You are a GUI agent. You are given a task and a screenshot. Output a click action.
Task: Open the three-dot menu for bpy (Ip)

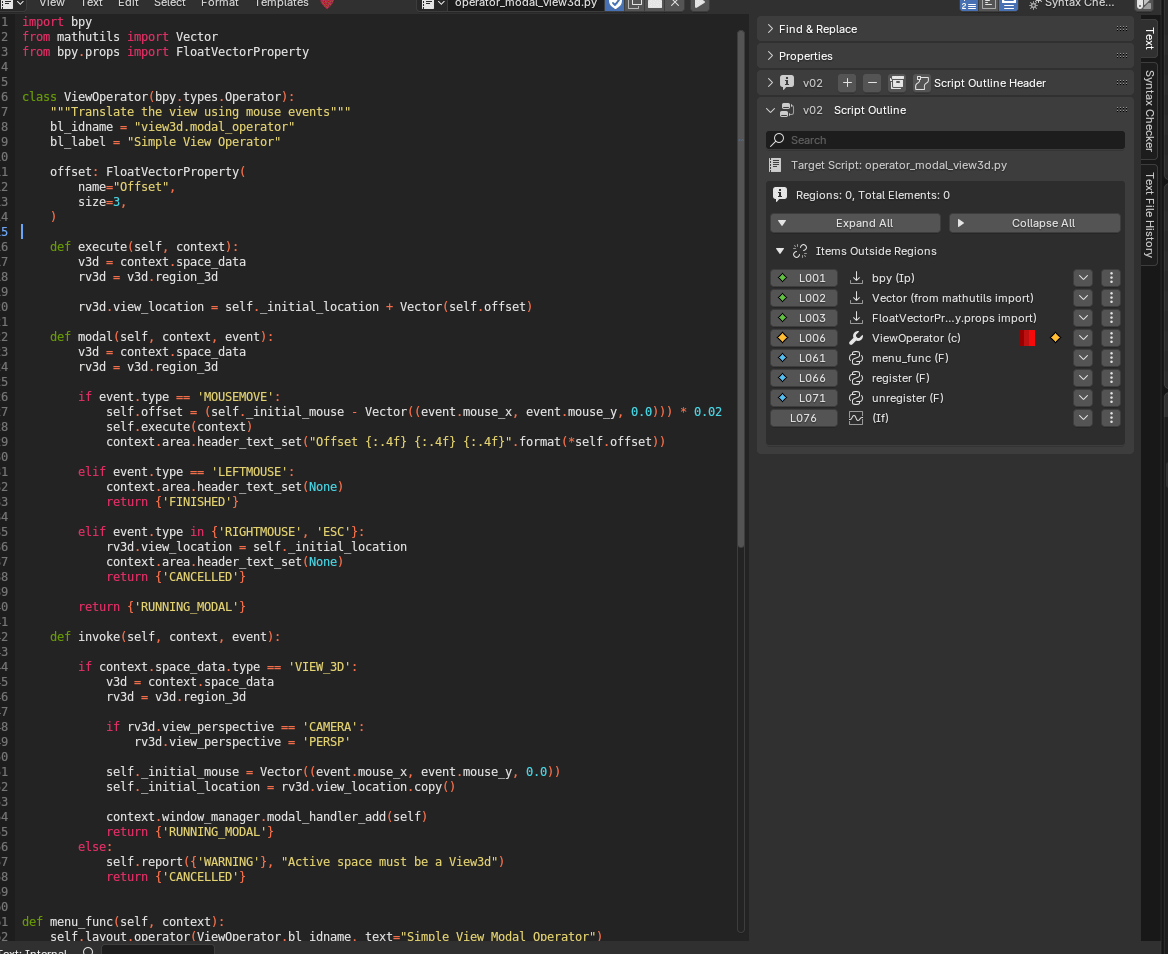click(x=1111, y=278)
